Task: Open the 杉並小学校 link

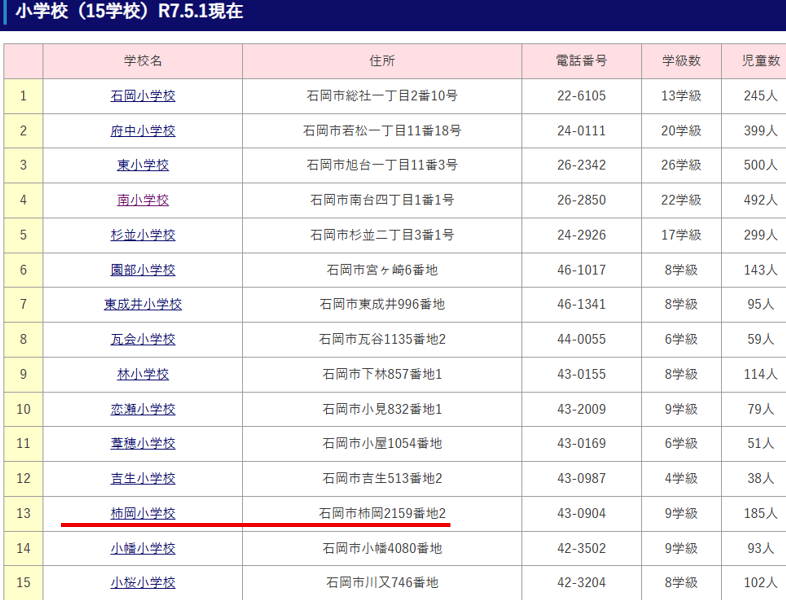Action: [143, 235]
